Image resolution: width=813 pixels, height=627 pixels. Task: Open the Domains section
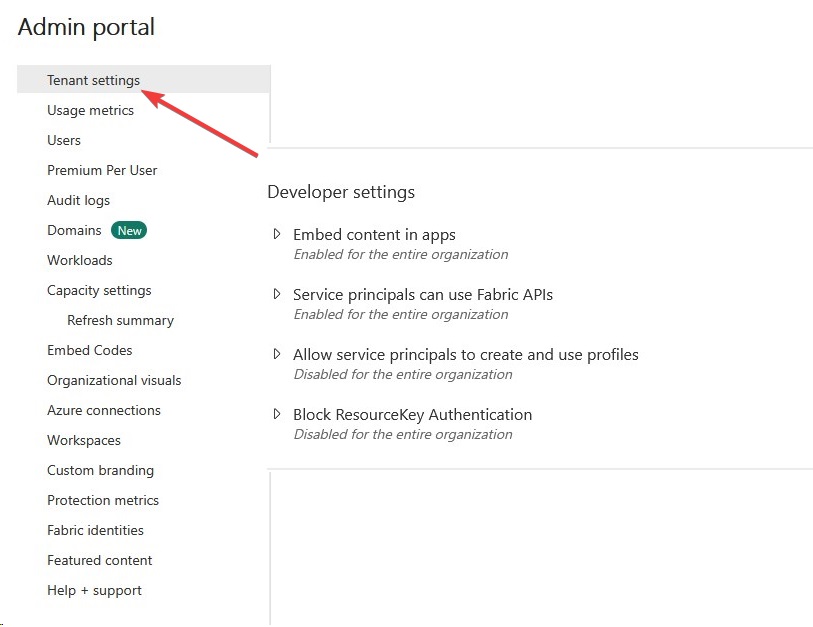click(x=74, y=230)
